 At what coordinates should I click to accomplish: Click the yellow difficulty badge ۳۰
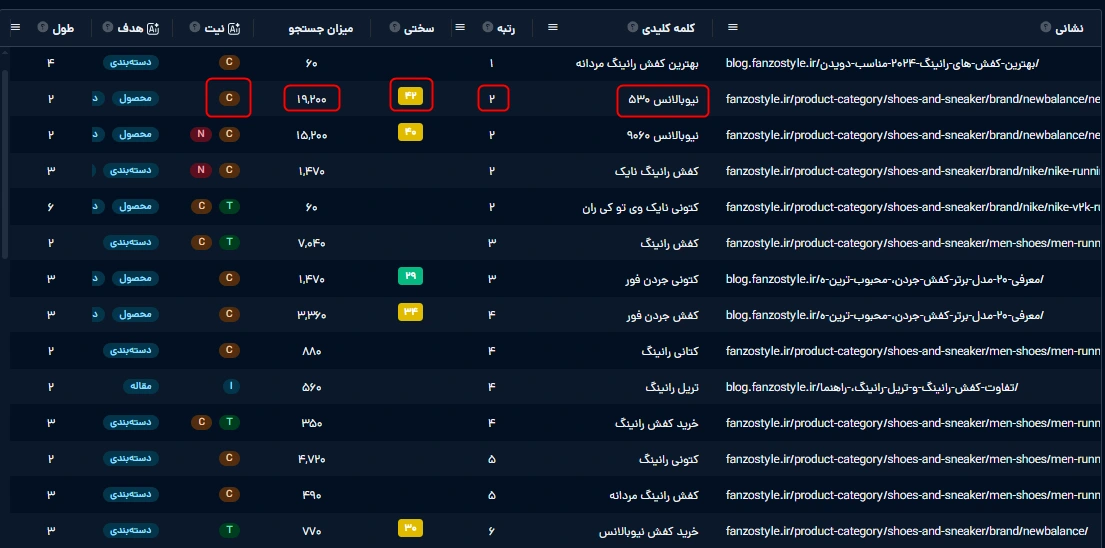(x=410, y=528)
